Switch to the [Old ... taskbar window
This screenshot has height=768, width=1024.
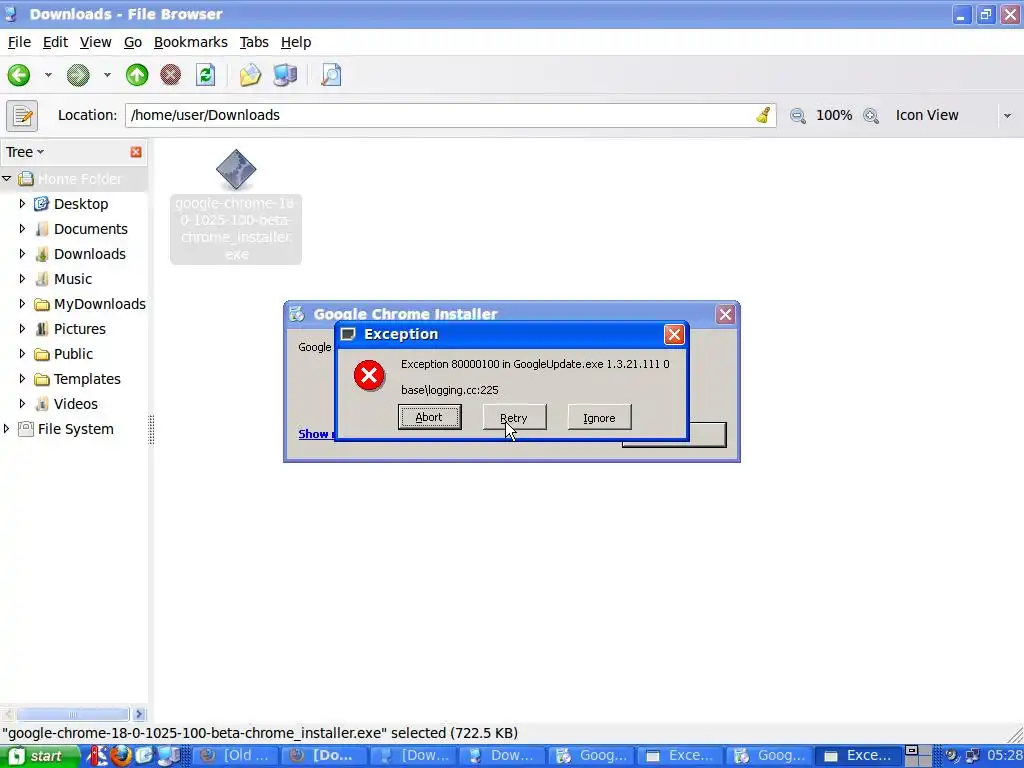tap(236, 756)
